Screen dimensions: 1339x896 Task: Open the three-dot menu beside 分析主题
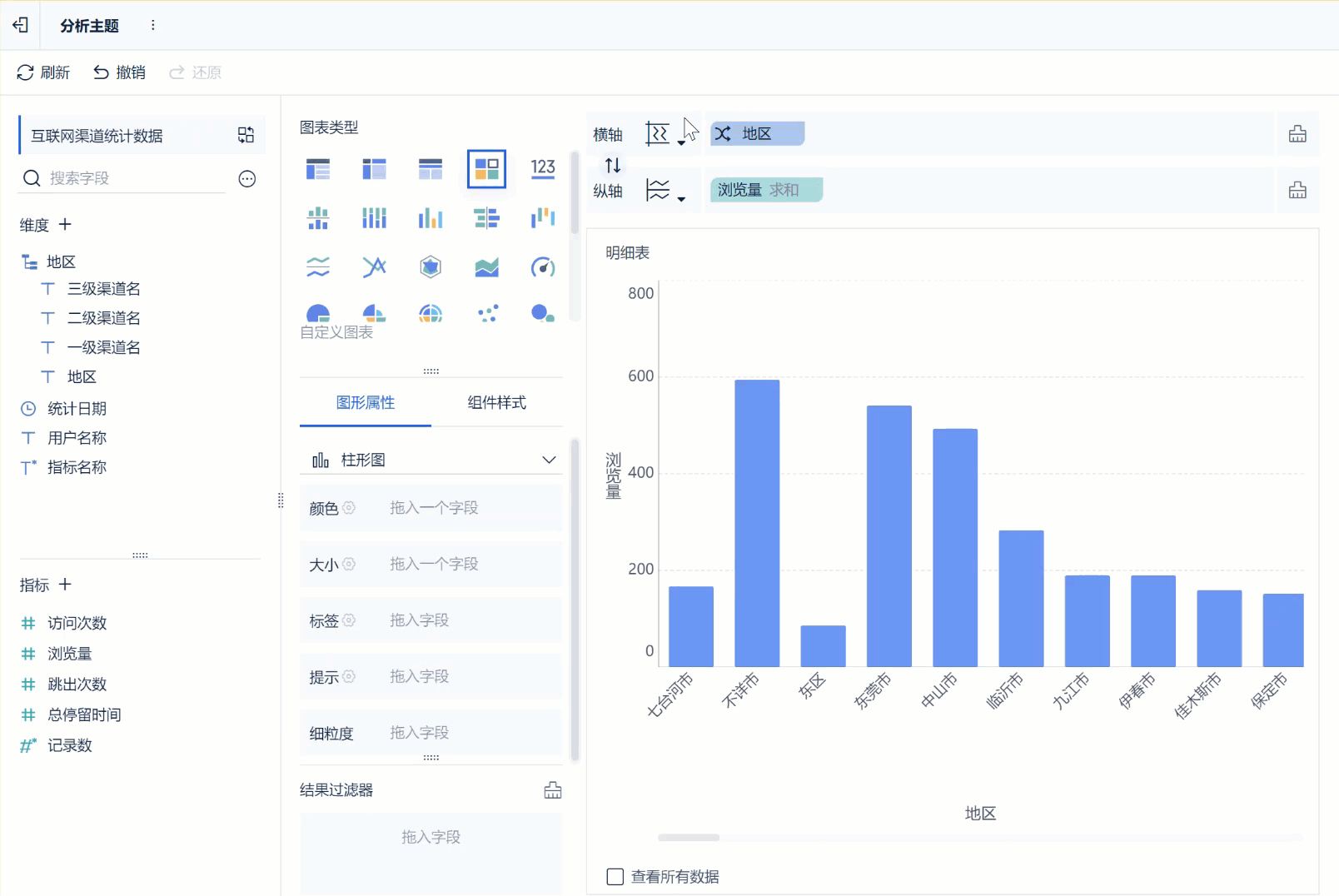(x=152, y=25)
